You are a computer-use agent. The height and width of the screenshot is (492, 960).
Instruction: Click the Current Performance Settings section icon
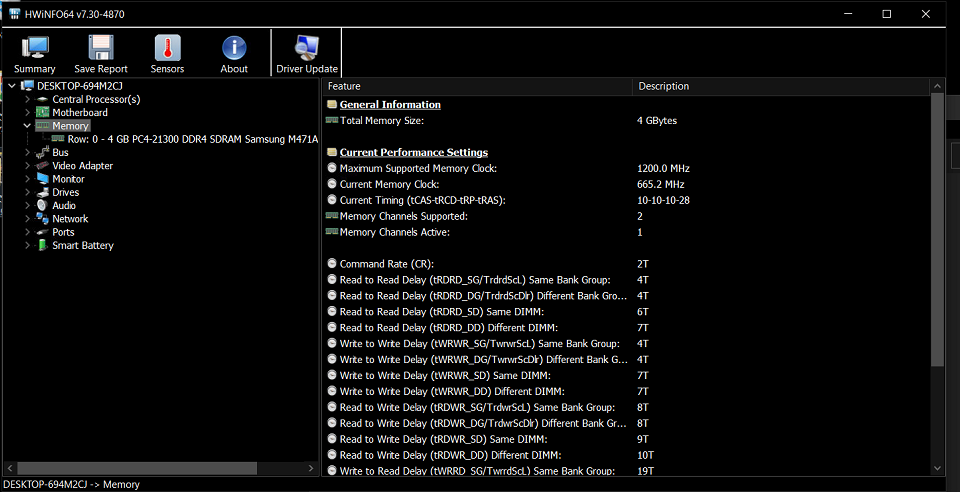332,152
